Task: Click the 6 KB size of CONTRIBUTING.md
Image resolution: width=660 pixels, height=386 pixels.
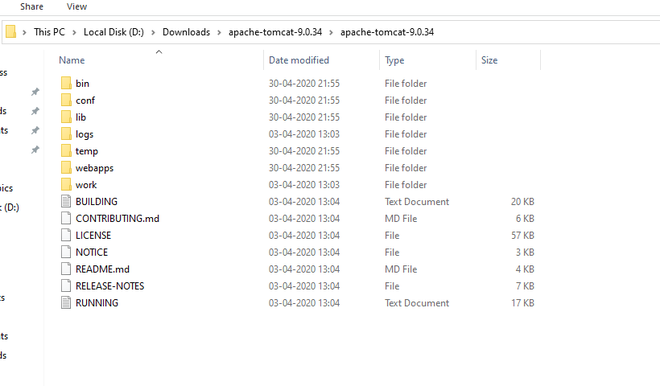Action: (x=525, y=218)
